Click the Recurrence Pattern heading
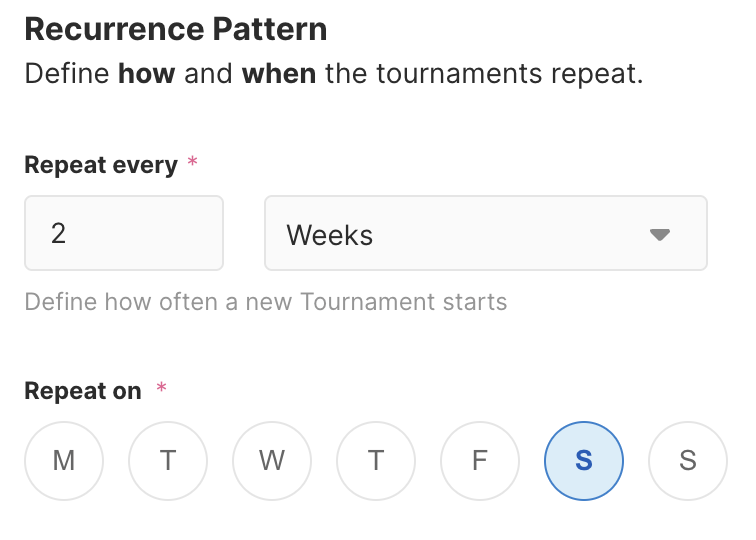Viewport: 756px width, 540px height. coord(175,29)
